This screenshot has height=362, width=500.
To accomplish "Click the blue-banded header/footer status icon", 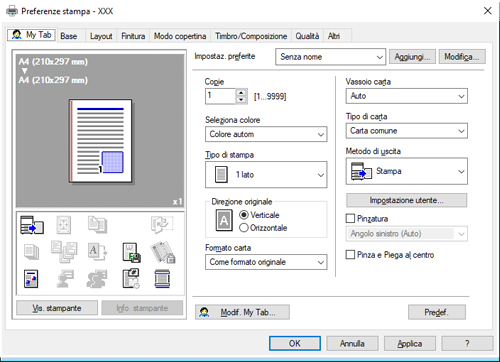I will (162, 279).
